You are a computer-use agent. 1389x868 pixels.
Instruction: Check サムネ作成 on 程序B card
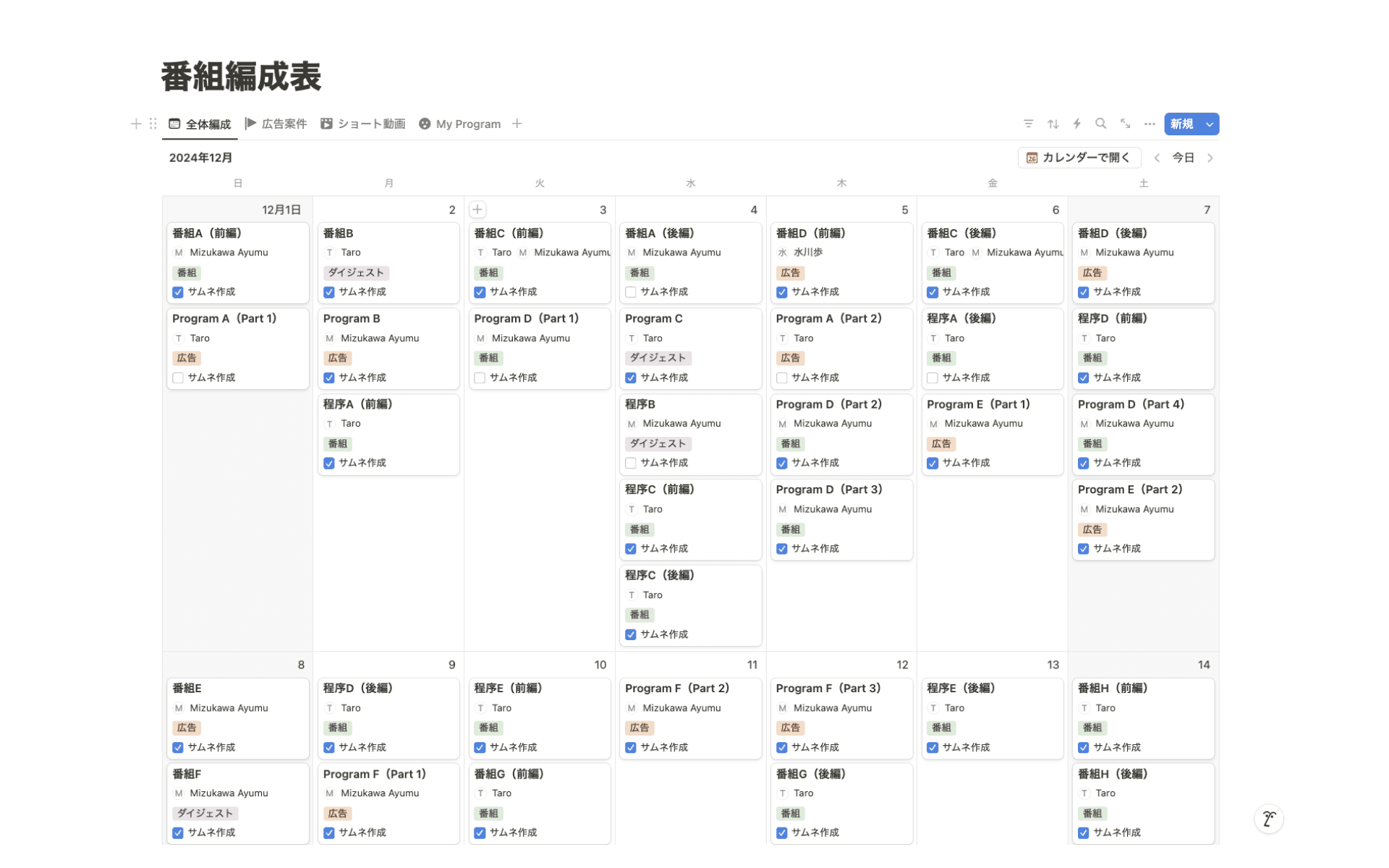[x=631, y=463]
